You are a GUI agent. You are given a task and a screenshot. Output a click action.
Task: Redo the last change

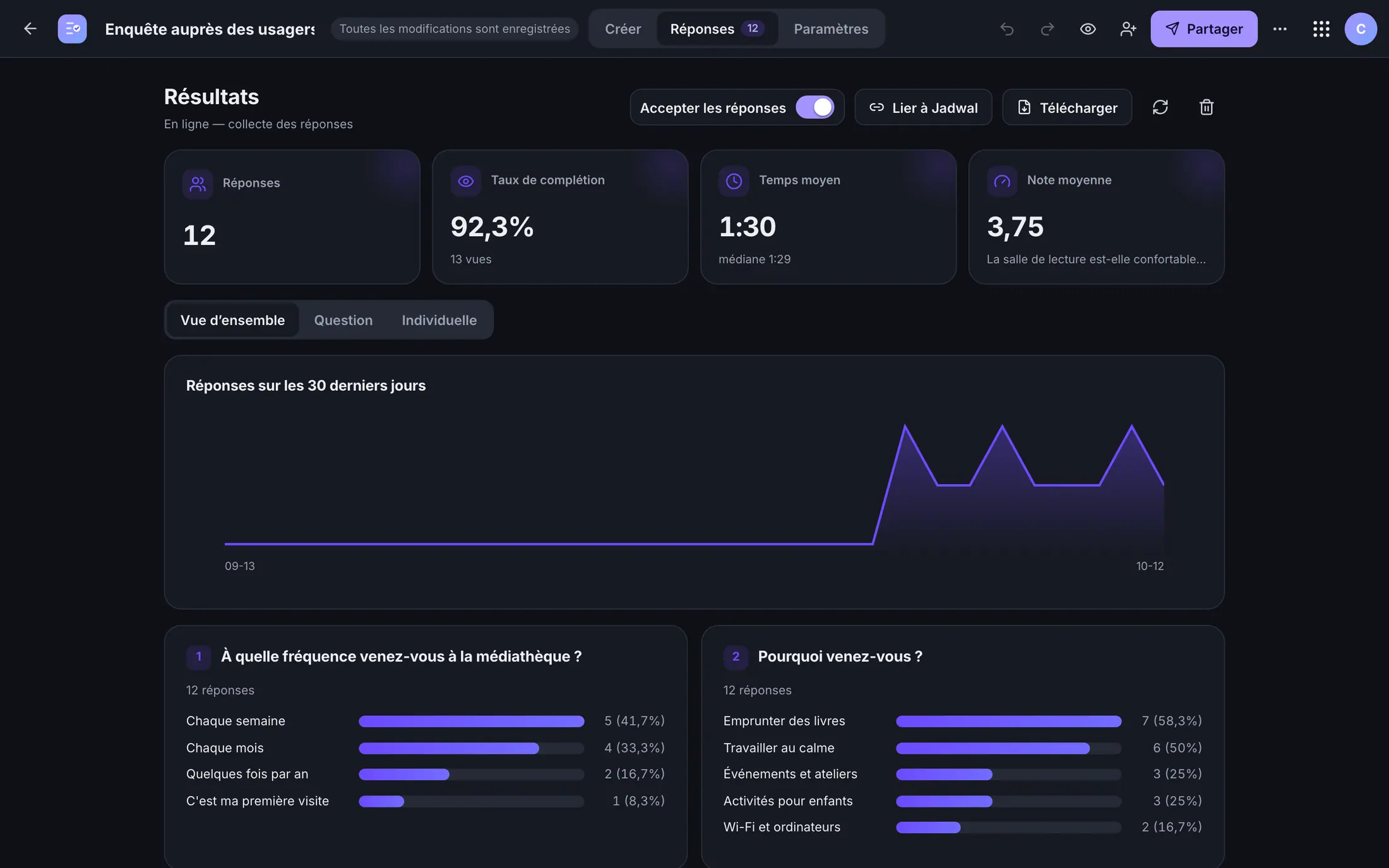(1047, 28)
